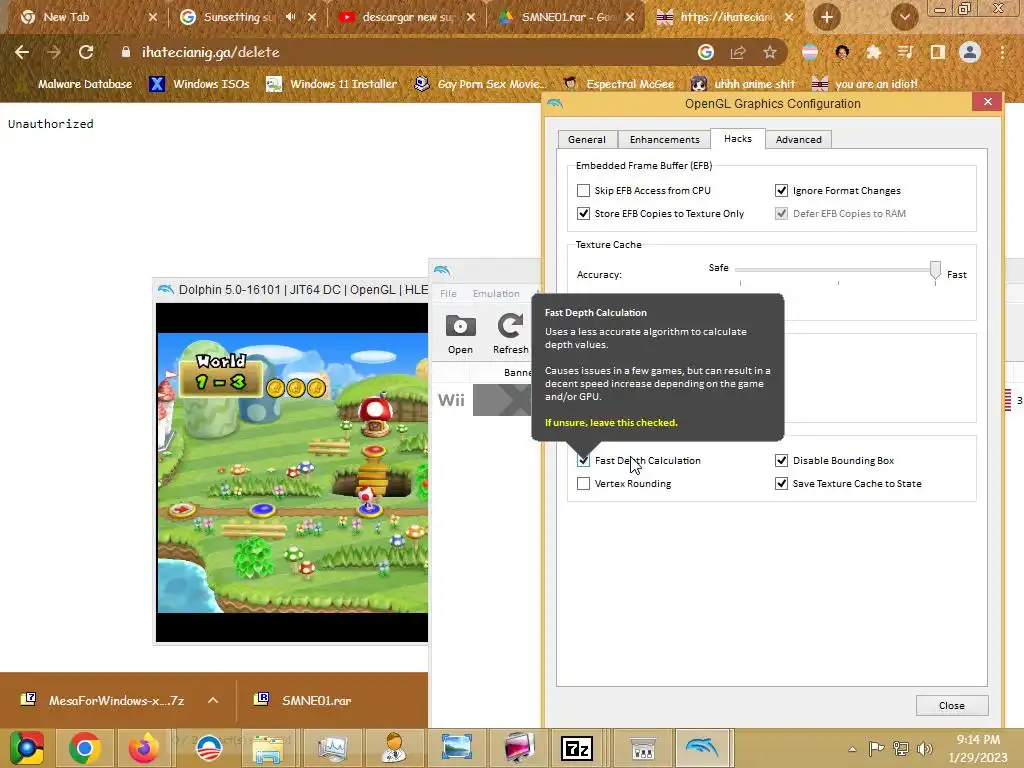Open the Chrome extensions puzzle icon
The image size is (1024, 768).
pos(873,52)
